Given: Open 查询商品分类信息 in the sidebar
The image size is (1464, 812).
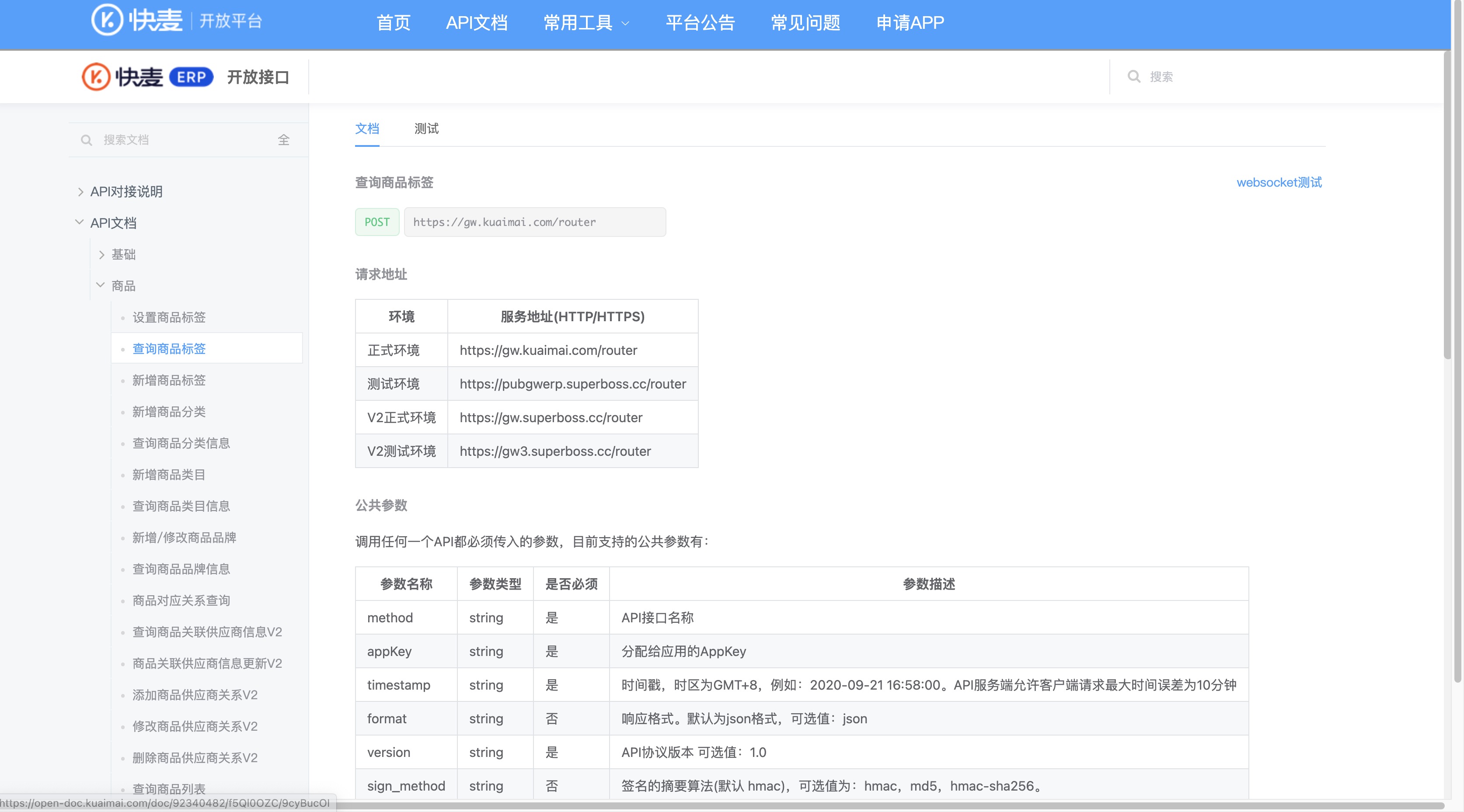Looking at the screenshot, I should [181, 443].
